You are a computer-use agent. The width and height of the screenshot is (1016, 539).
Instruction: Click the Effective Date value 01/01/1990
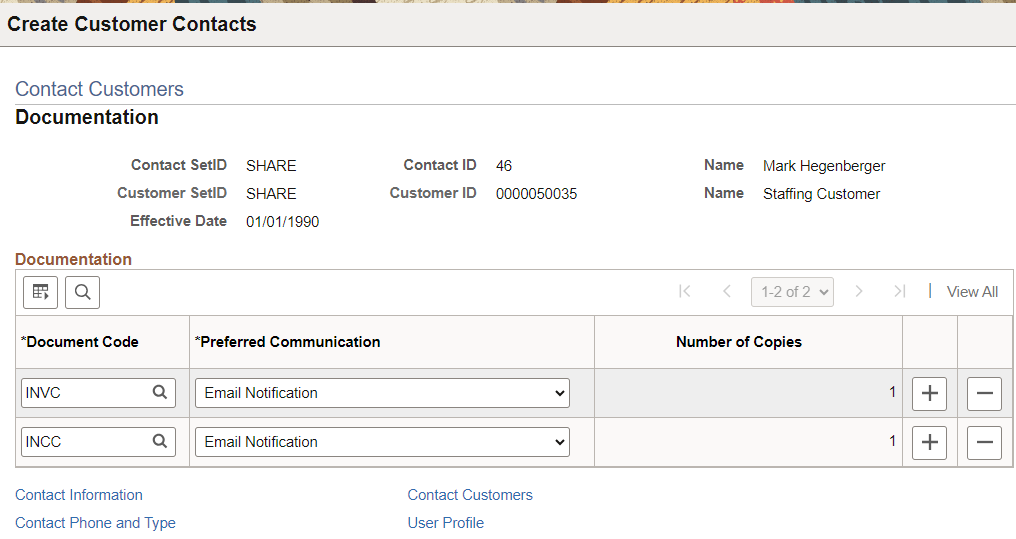coord(283,222)
